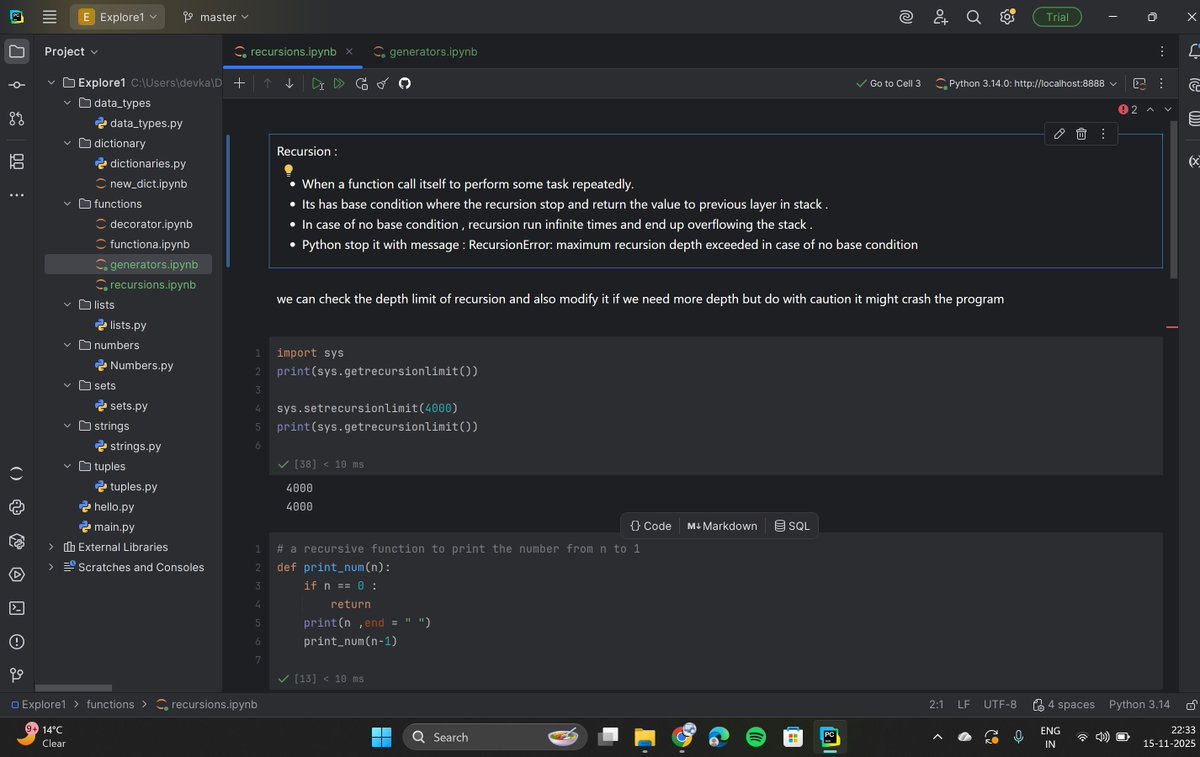The height and width of the screenshot is (757, 1200).
Task: Open the Terminal tool window
Action: pyautogui.click(x=17, y=608)
